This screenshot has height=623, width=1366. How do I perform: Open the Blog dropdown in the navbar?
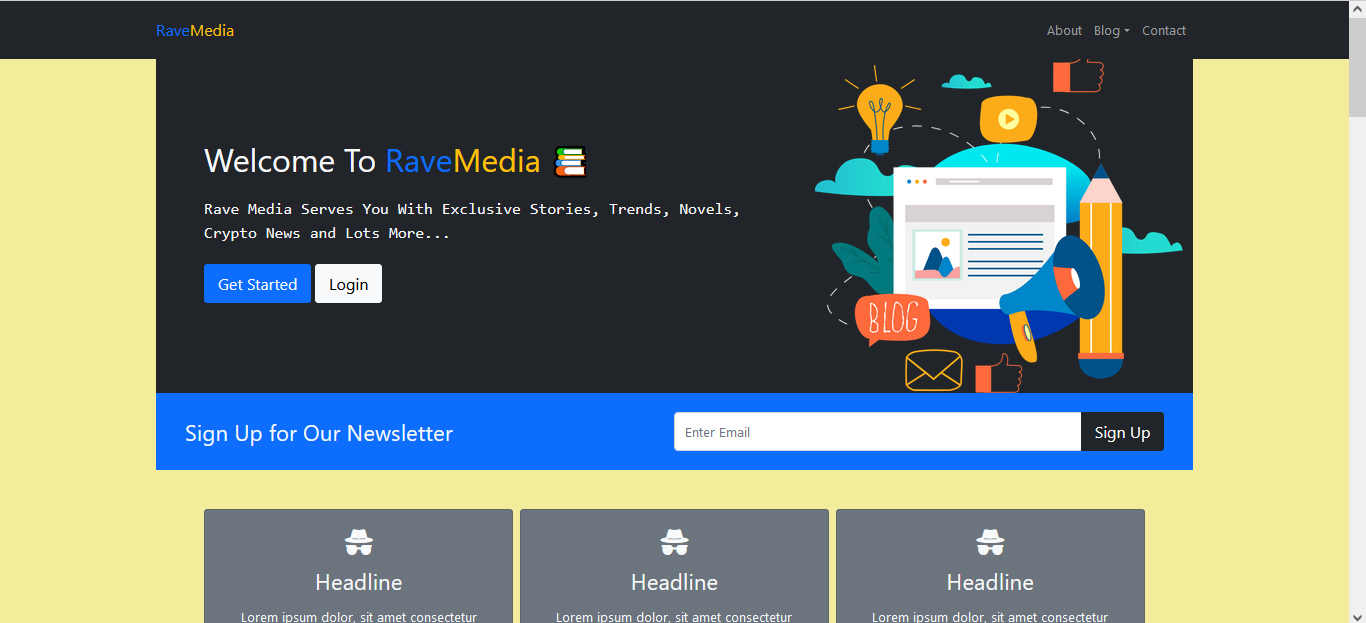pyautogui.click(x=1111, y=30)
